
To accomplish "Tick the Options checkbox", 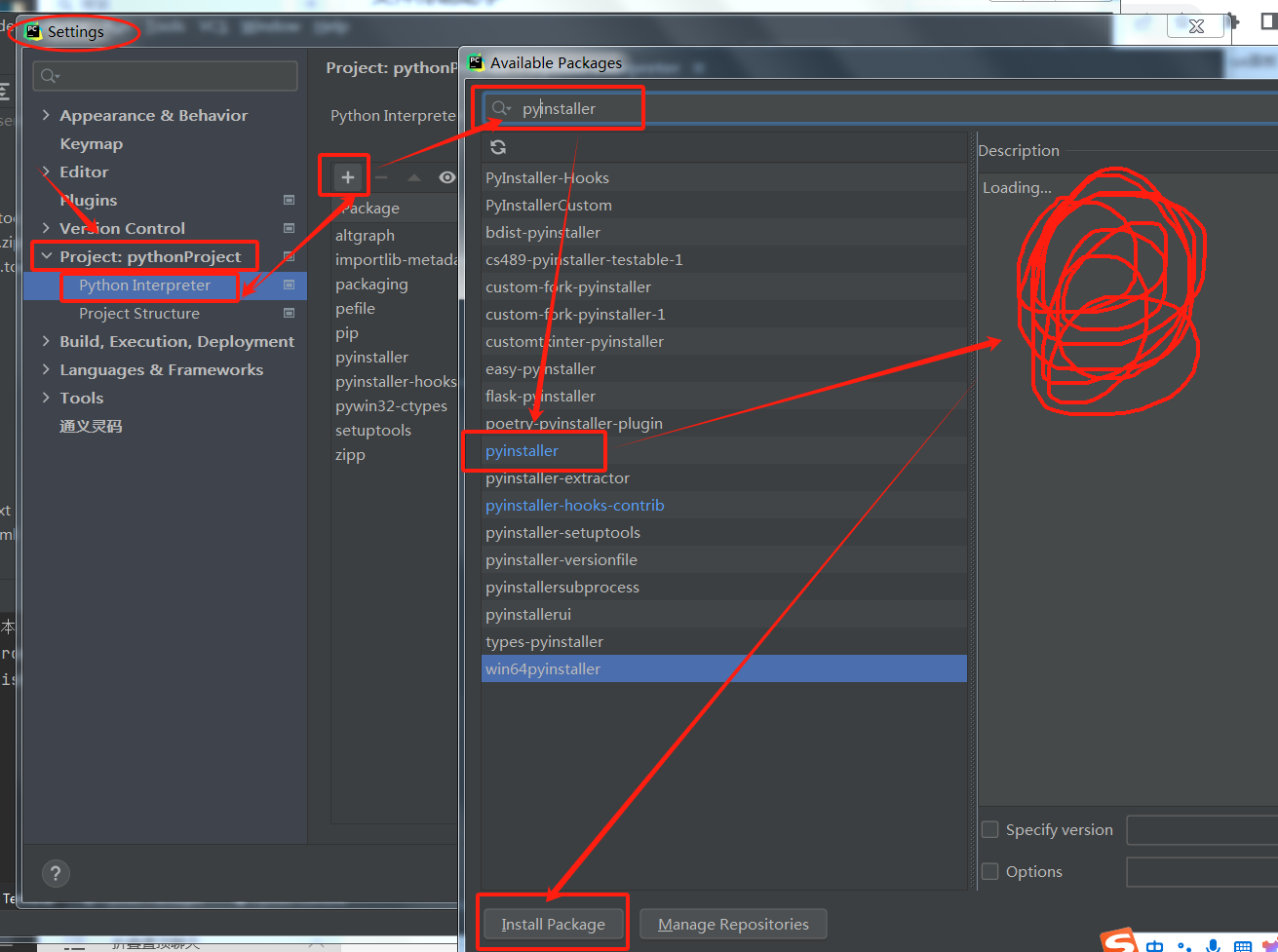I will click(x=990, y=871).
